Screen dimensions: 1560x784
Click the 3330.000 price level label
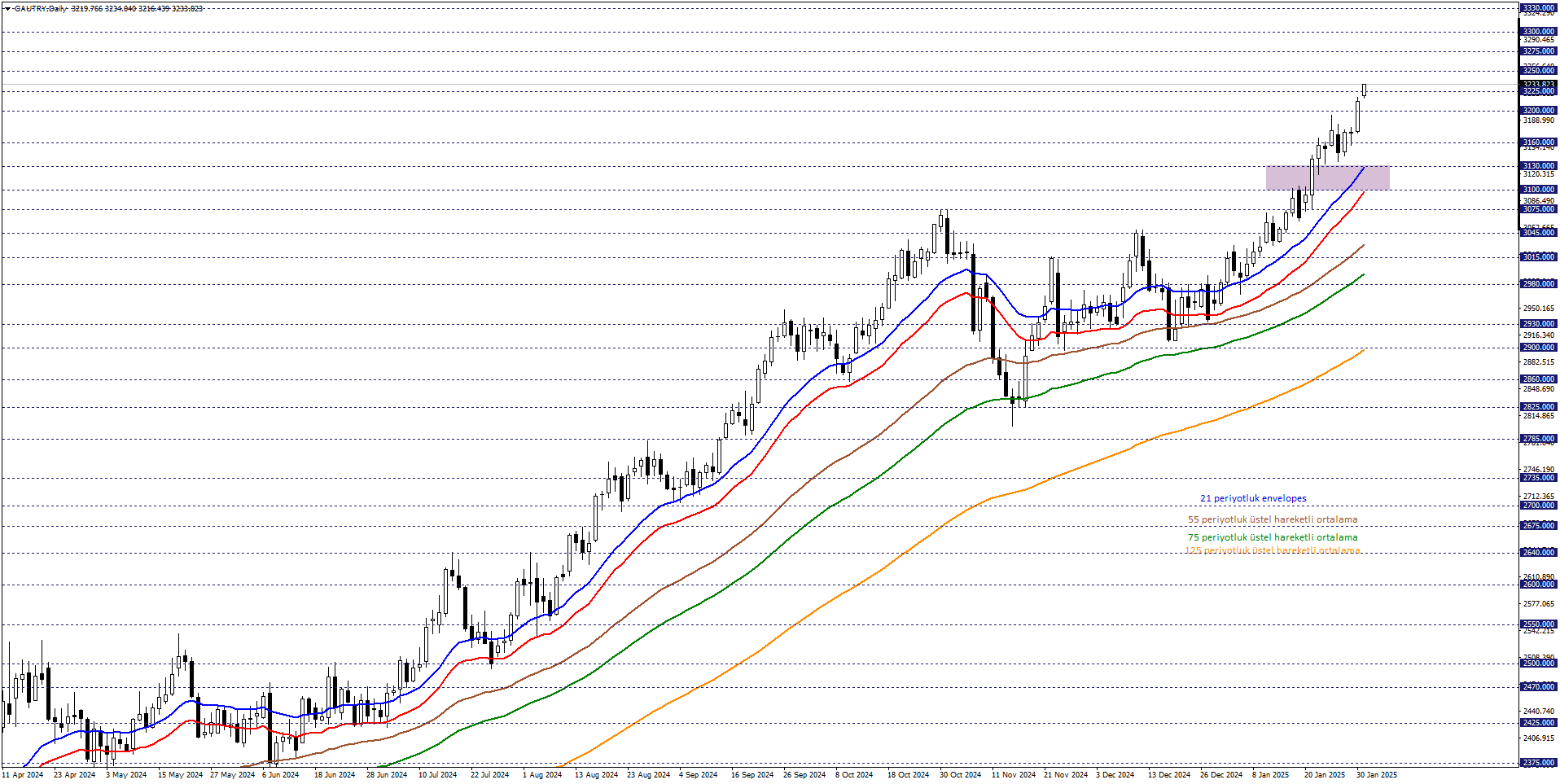click(x=1538, y=8)
